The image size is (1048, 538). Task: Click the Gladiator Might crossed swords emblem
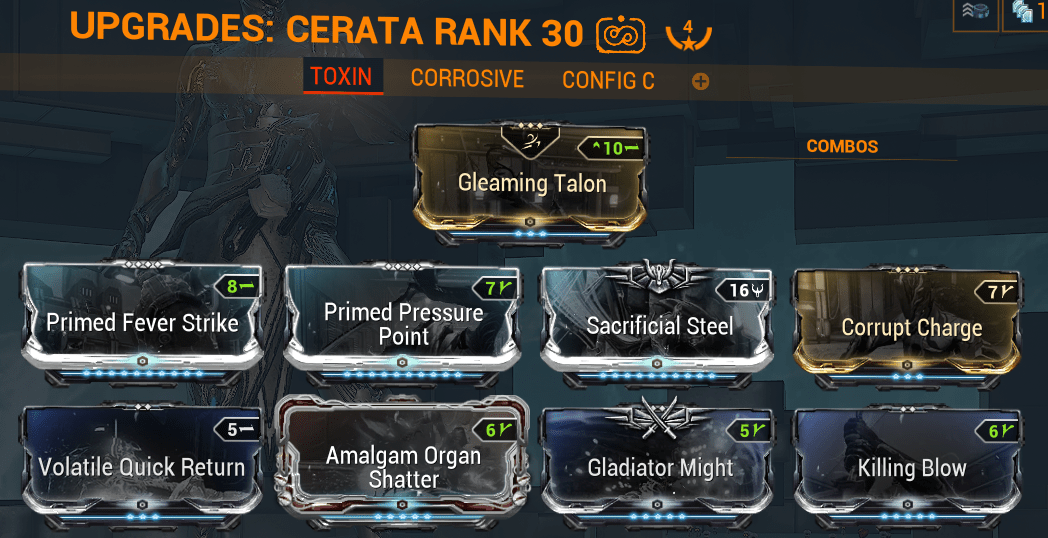656,415
